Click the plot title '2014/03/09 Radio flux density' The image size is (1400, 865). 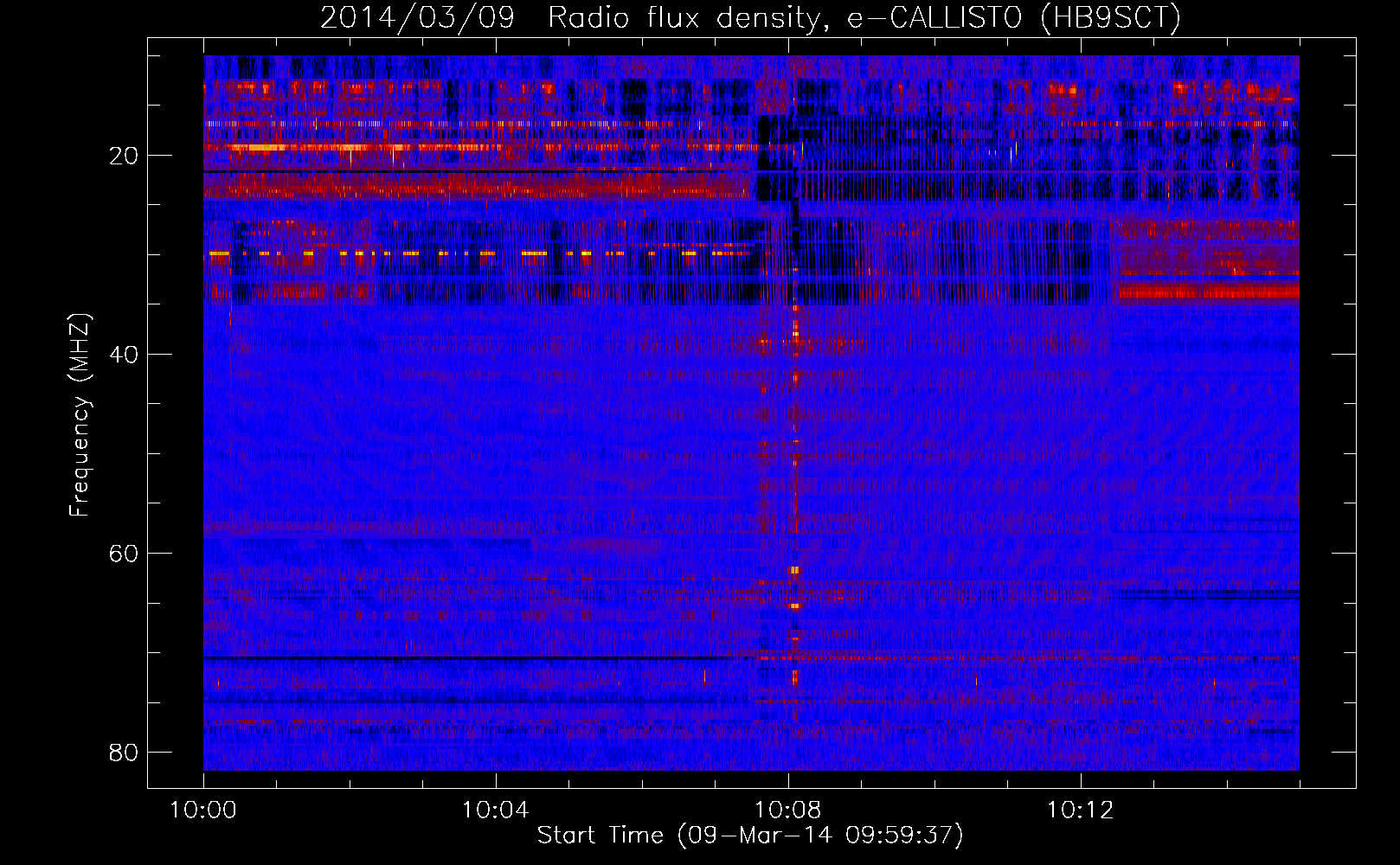point(569,18)
